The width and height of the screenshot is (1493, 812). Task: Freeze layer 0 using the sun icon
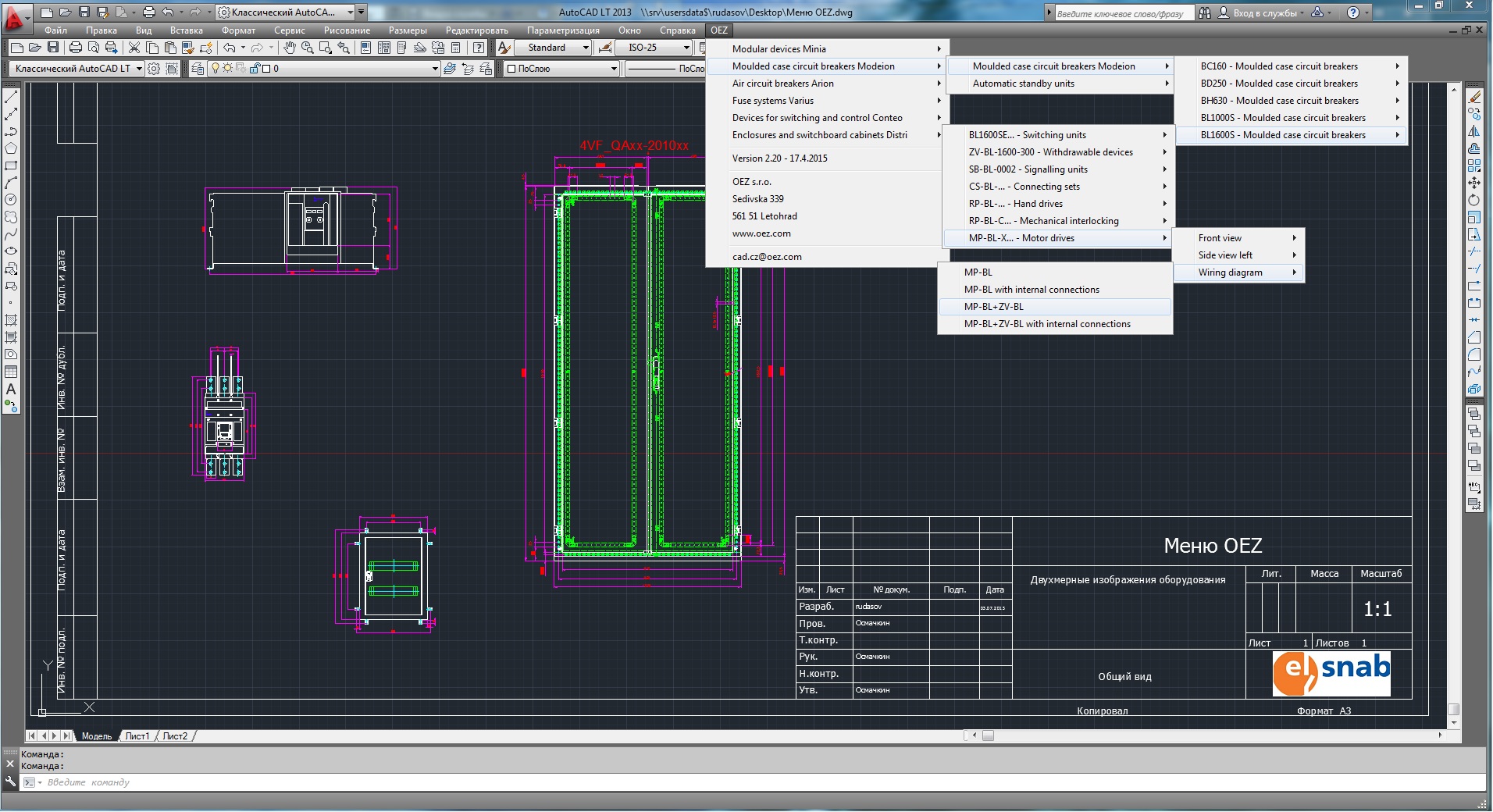227,69
